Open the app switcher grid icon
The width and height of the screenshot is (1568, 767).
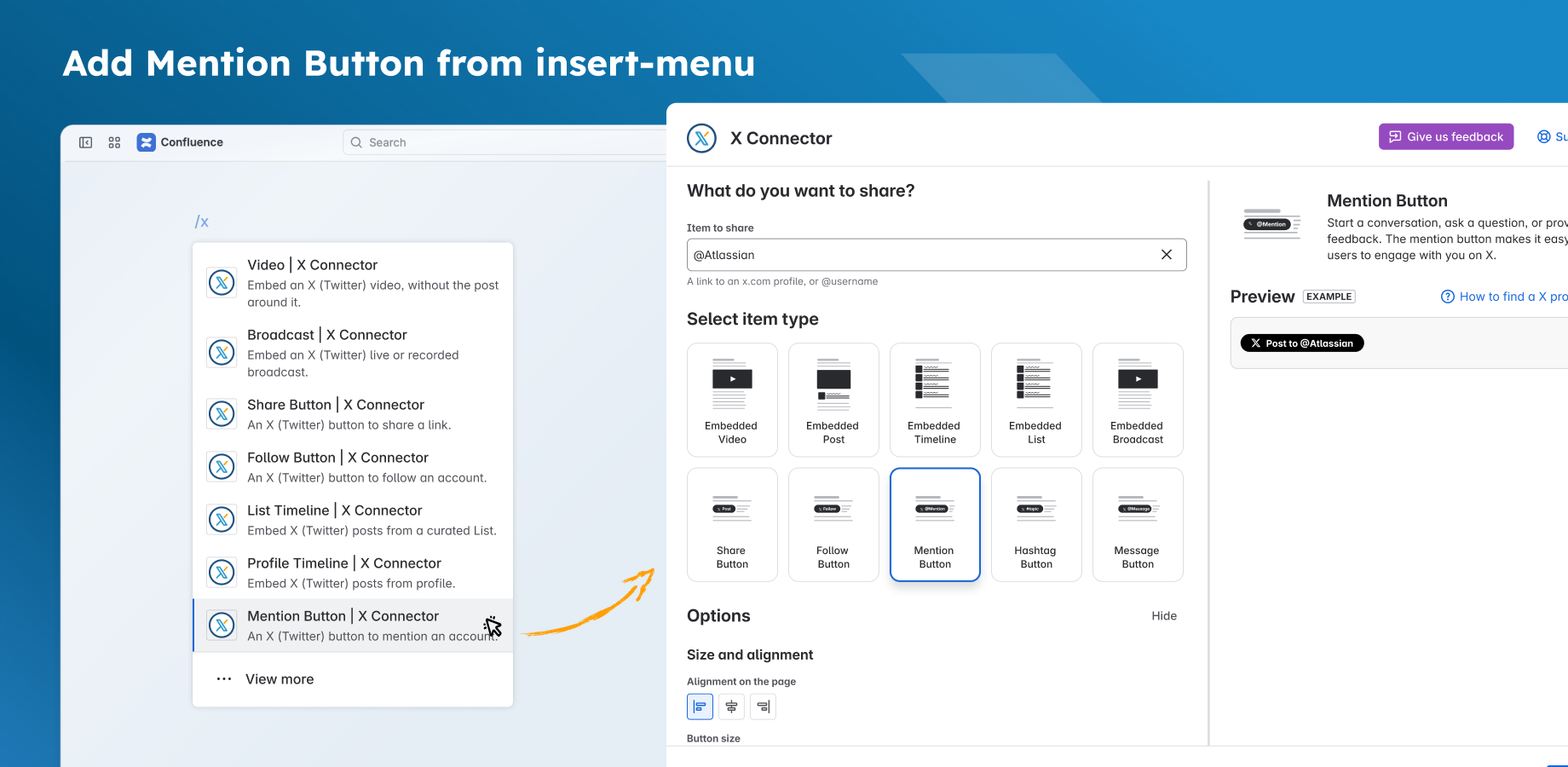point(114,142)
